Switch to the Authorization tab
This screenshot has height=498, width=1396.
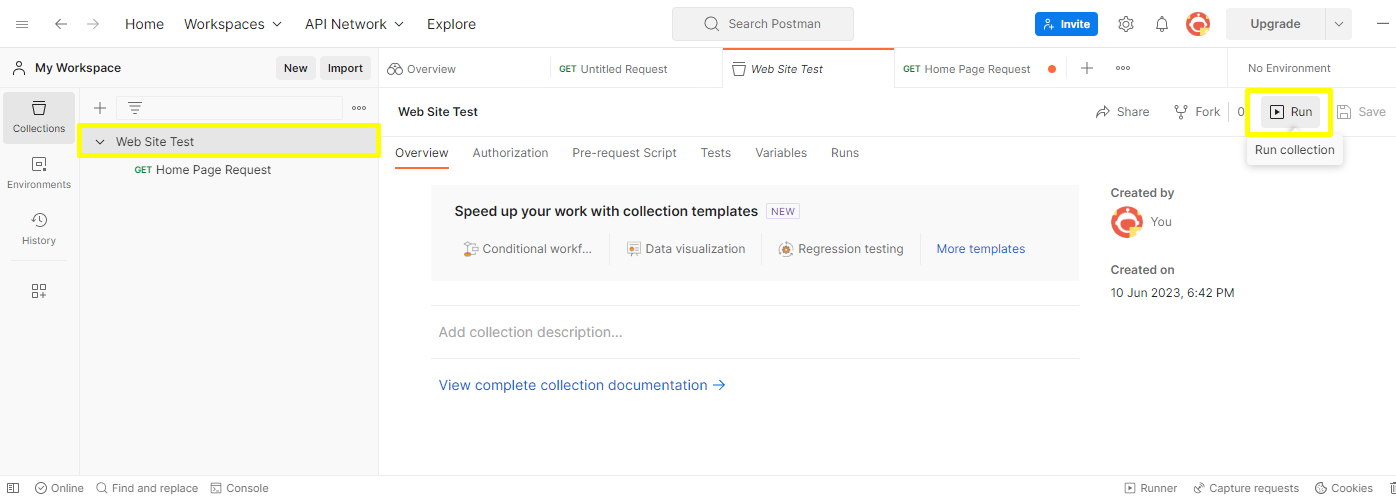[510, 153]
